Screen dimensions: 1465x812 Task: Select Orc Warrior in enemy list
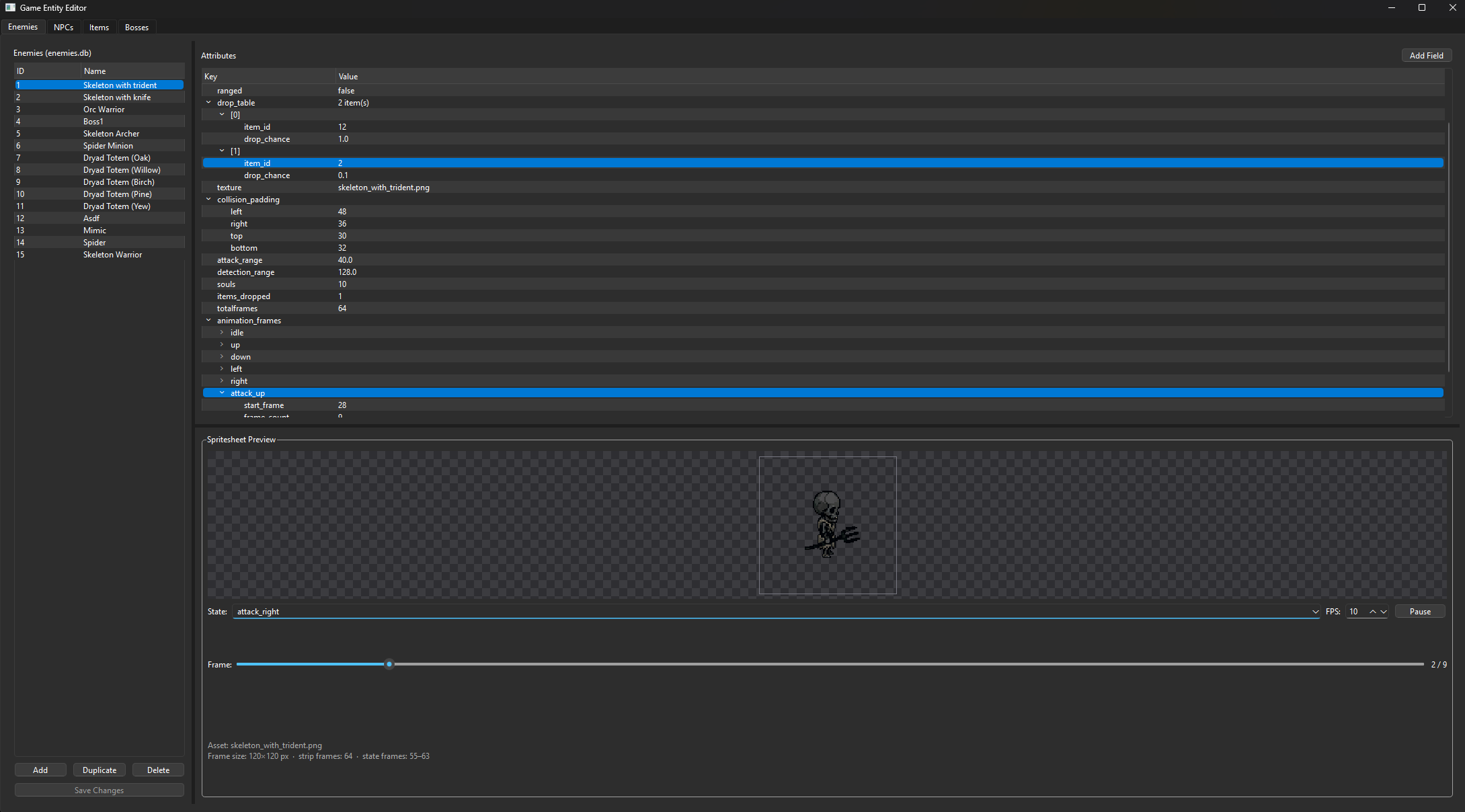coord(99,110)
